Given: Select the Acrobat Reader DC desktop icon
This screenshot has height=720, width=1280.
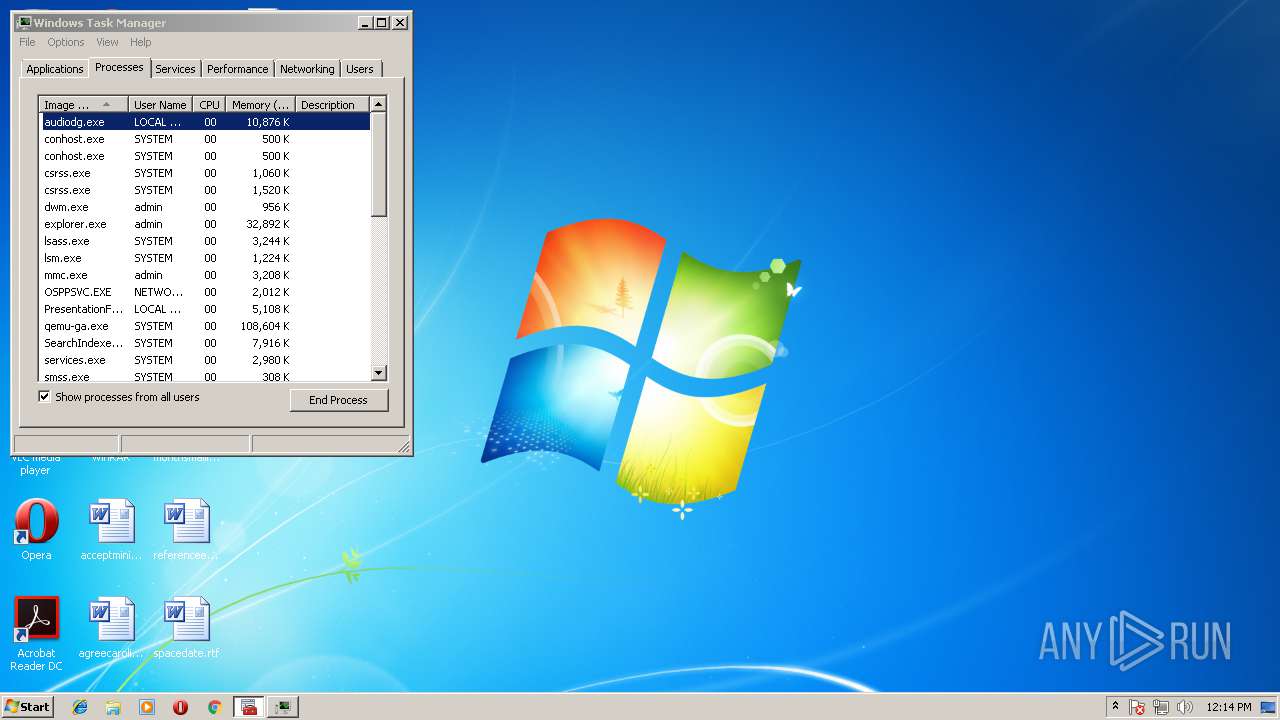Looking at the screenshot, I should pyautogui.click(x=36, y=634).
